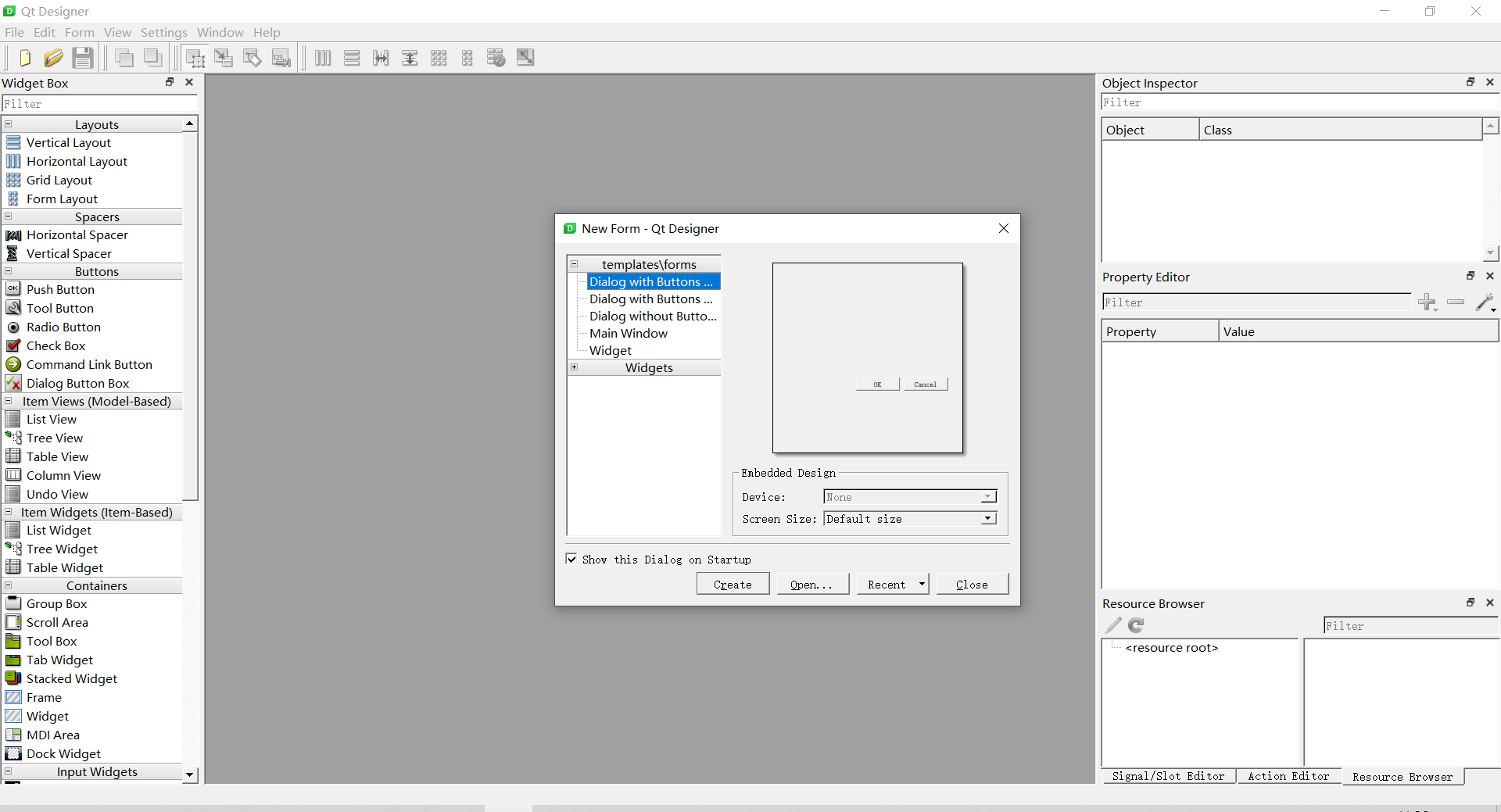Screen dimensions: 1501x812
Task: Collapse the Containers category in Widget Box
Action: pyautogui.click(x=8, y=585)
